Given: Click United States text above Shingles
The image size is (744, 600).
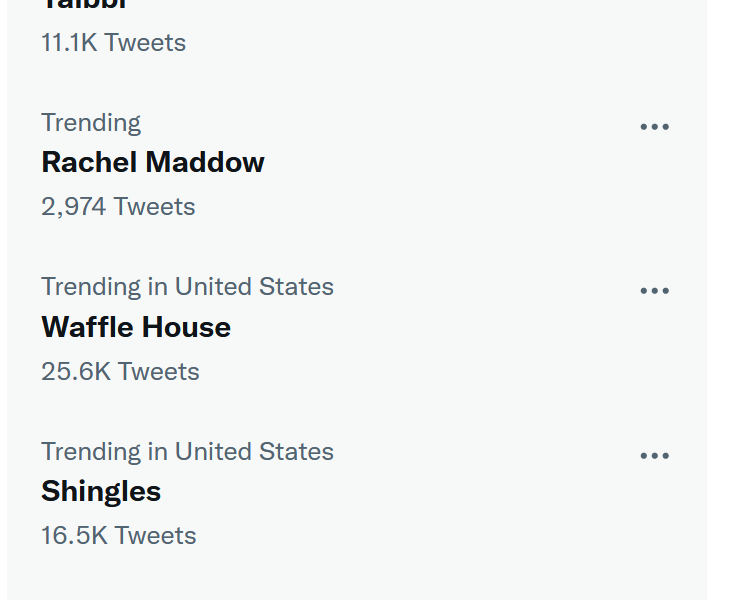Looking at the screenshot, I should [254, 451].
